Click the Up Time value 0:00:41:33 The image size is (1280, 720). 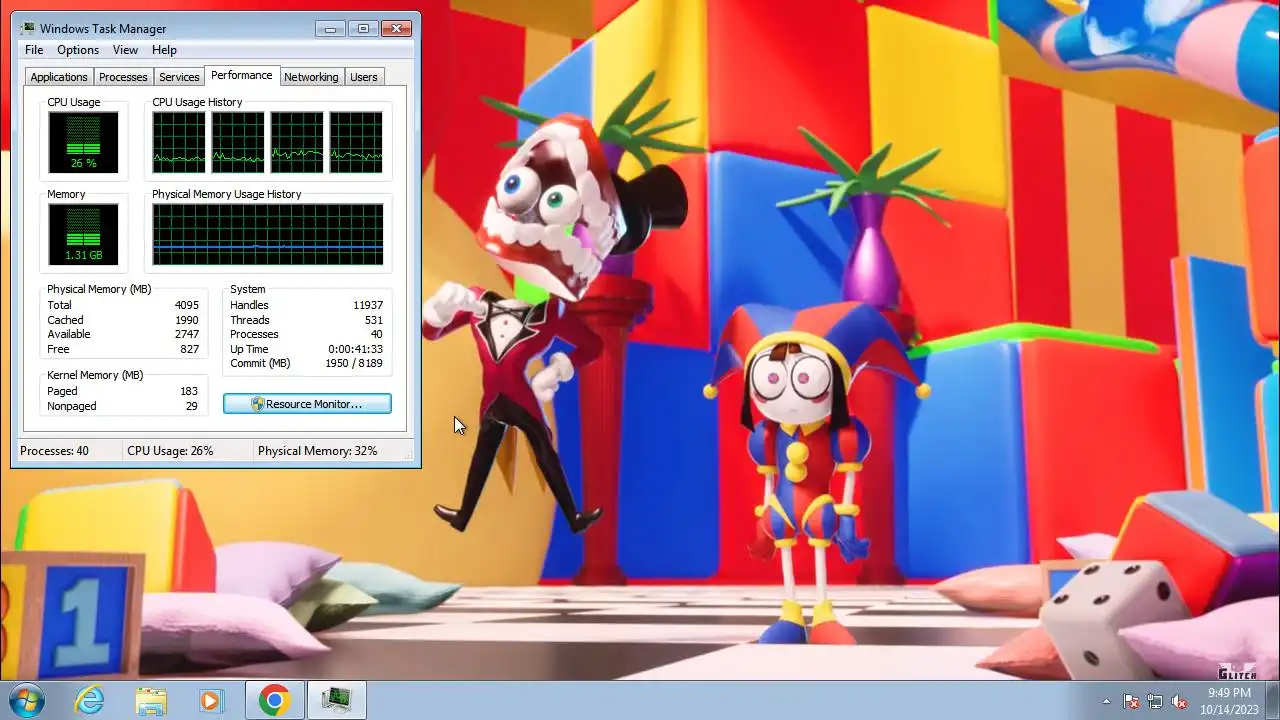tap(355, 349)
